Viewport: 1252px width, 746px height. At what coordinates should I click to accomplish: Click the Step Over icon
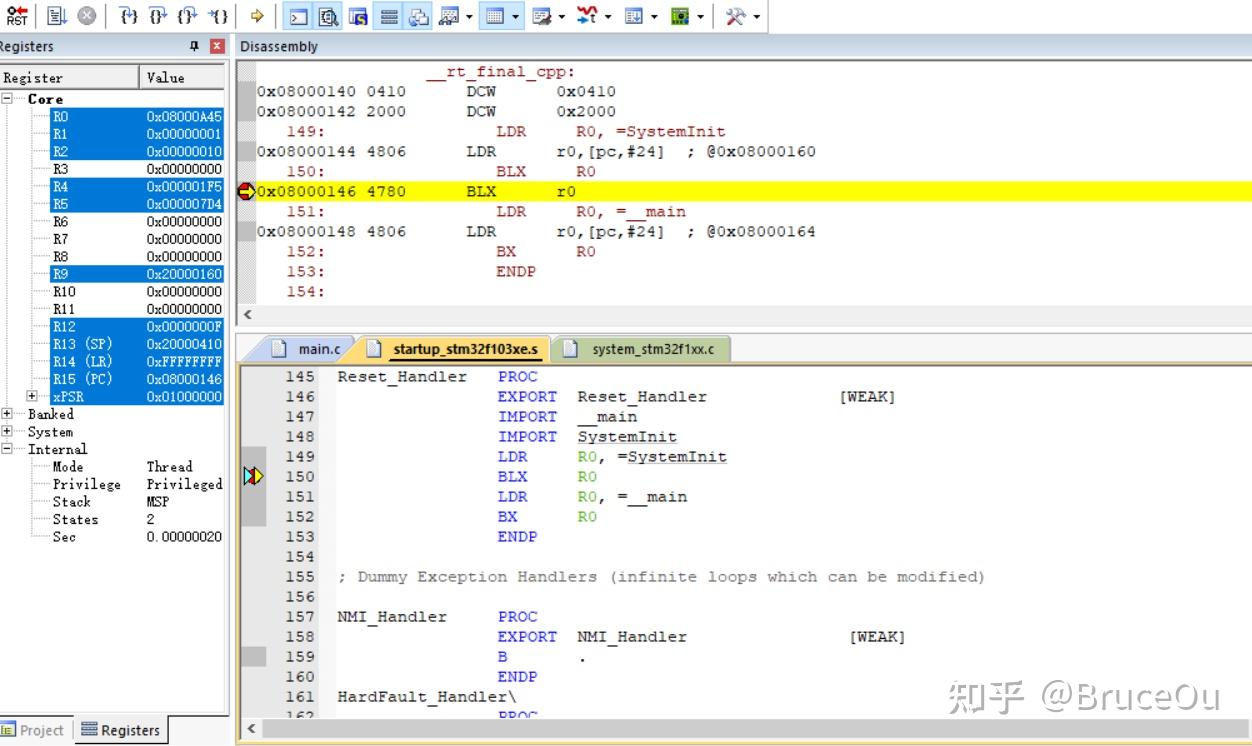click(157, 16)
